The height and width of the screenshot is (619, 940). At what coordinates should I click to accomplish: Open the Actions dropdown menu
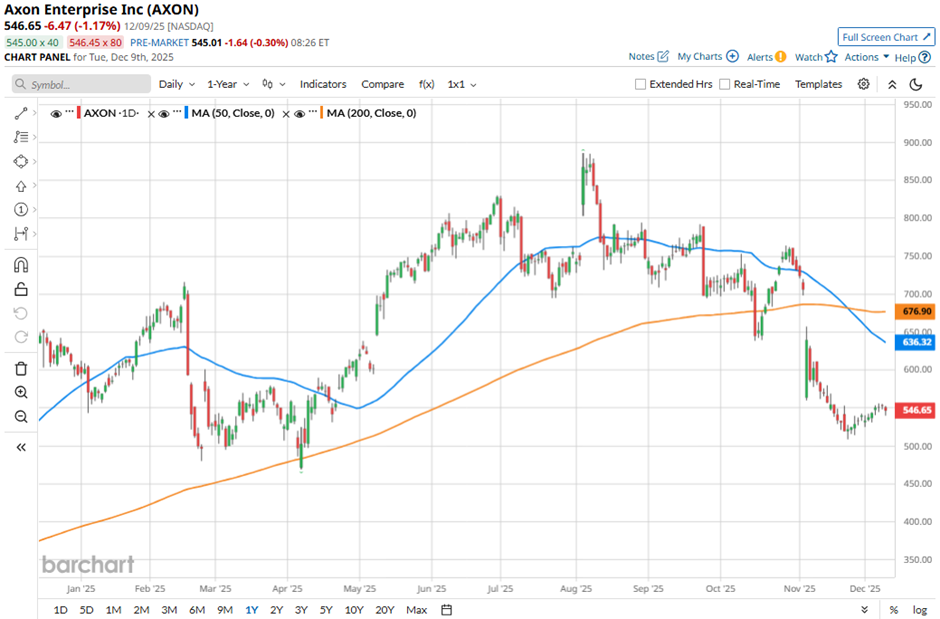point(867,57)
